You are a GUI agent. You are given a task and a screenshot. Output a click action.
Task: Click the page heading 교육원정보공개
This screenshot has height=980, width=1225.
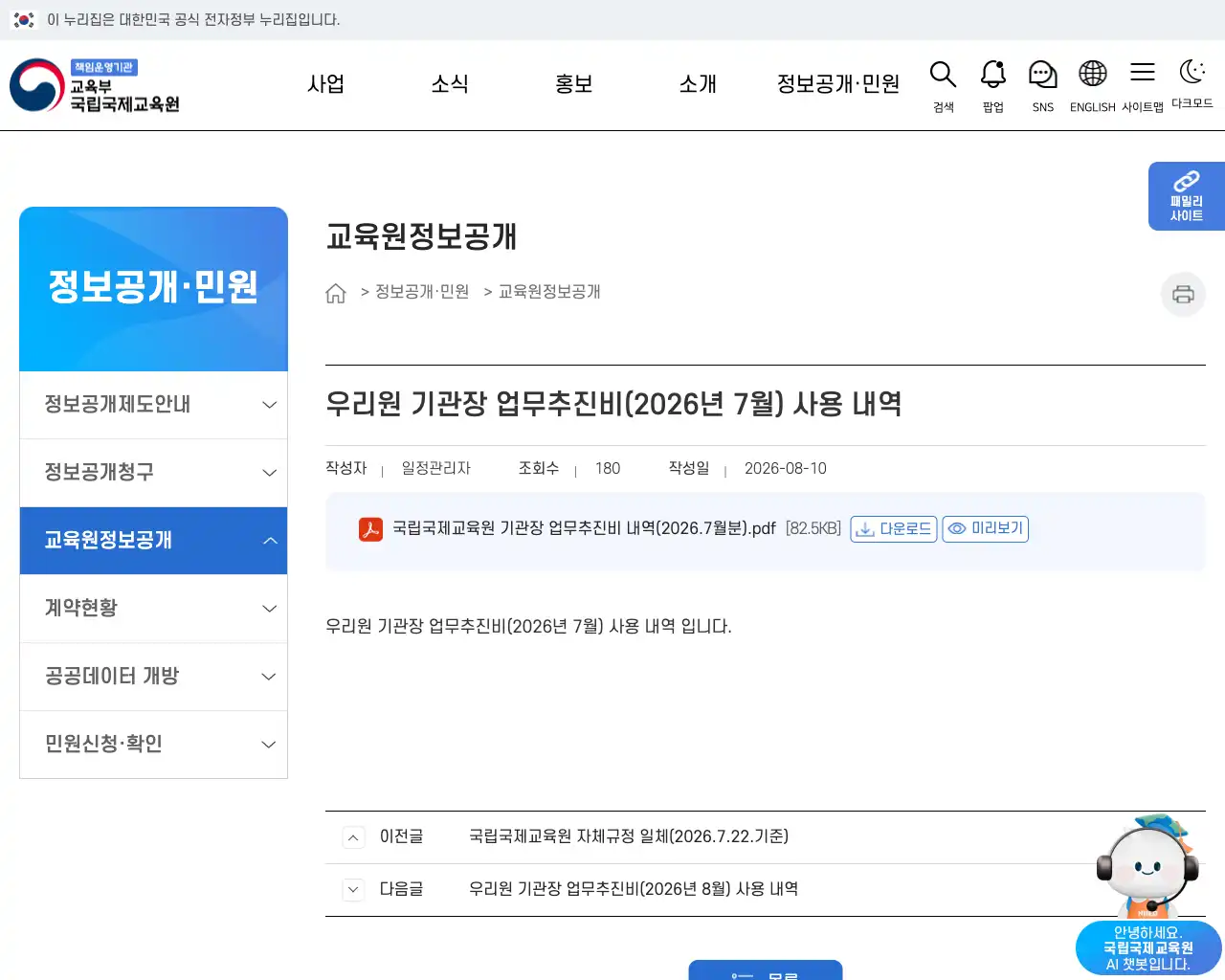421,236
